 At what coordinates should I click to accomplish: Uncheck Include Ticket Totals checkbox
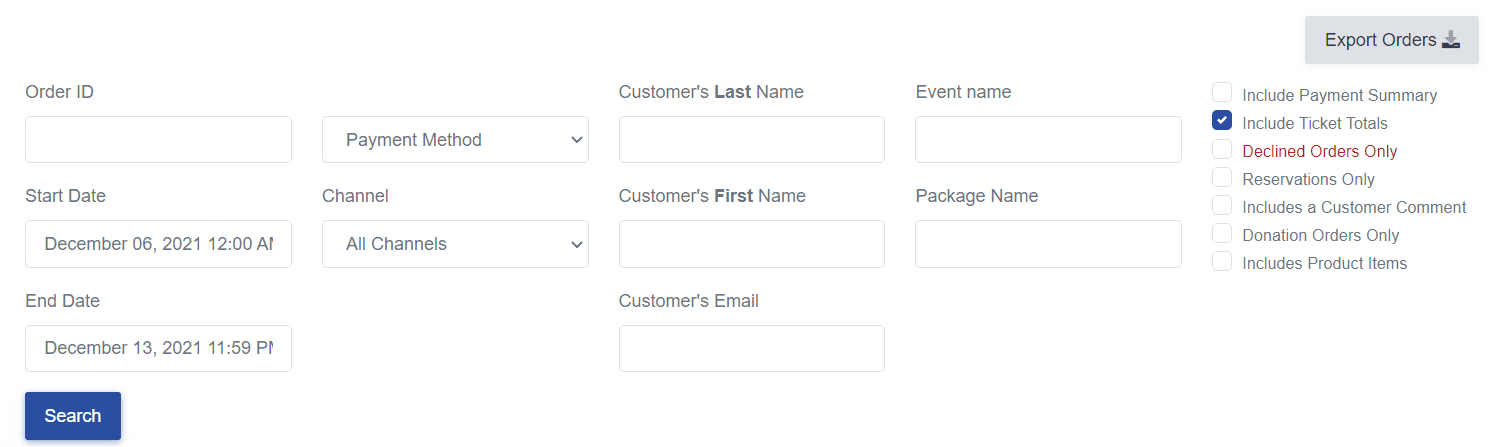1222,121
